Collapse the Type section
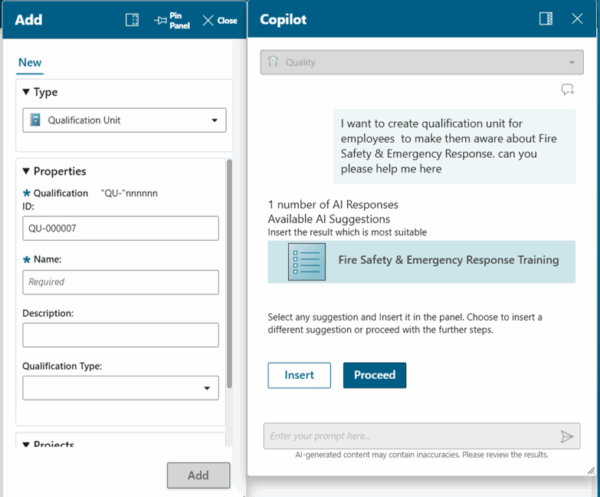The width and height of the screenshot is (600, 497). tap(26, 92)
